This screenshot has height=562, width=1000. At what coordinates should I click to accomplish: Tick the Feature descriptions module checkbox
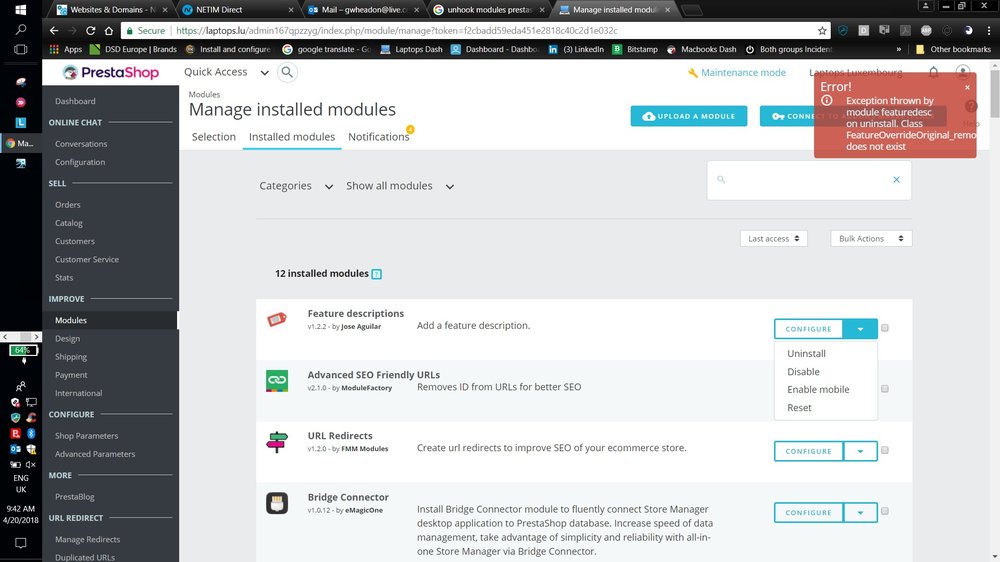click(x=885, y=328)
